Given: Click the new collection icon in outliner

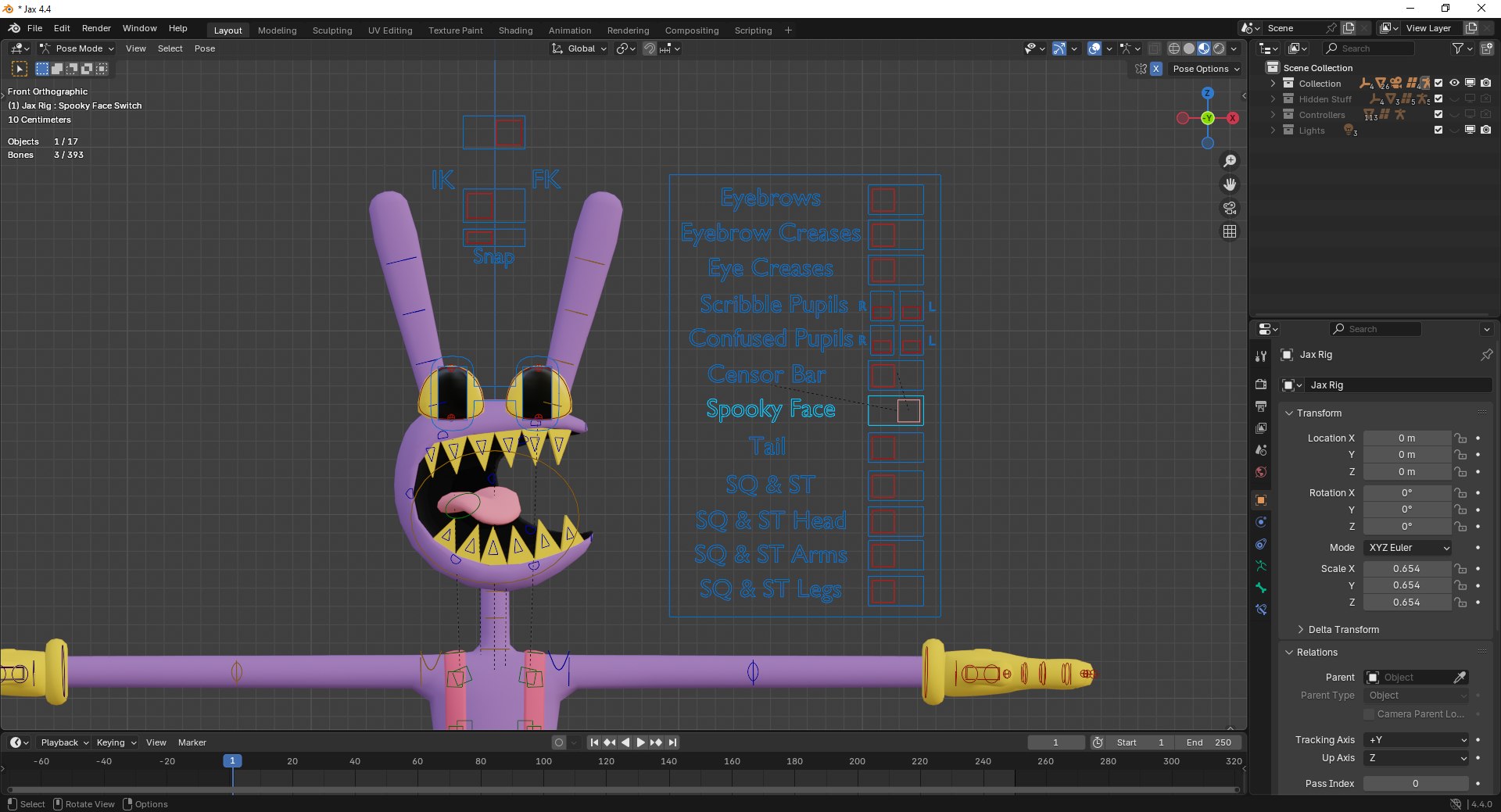Looking at the screenshot, I should [x=1486, y=48].
